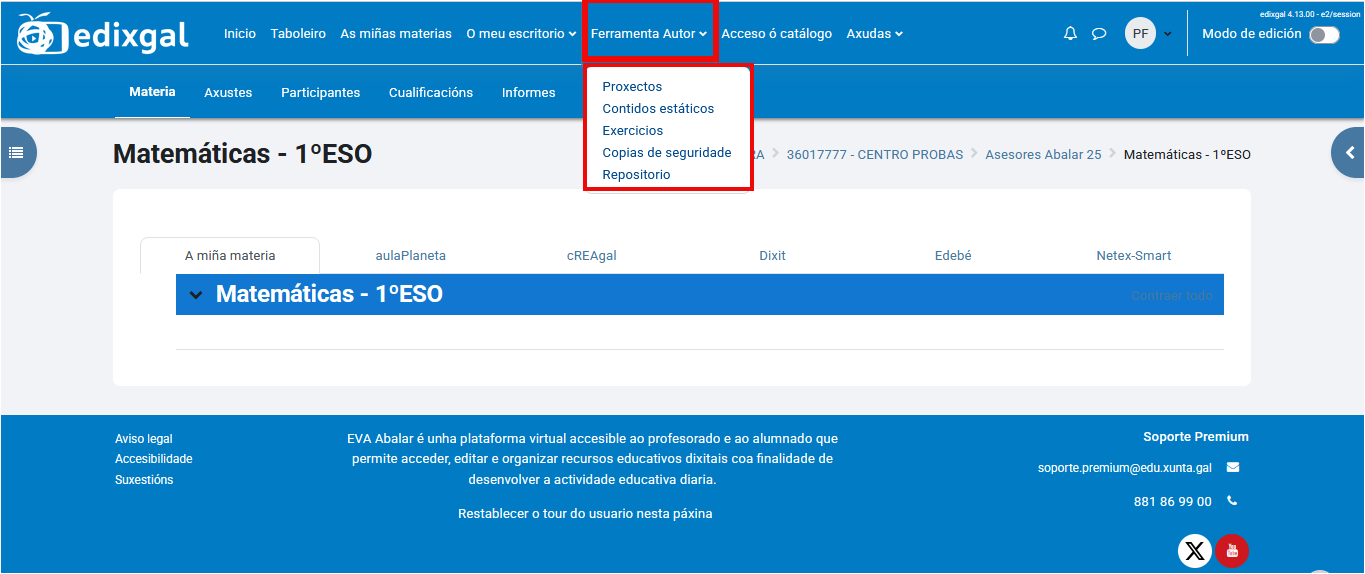Click the edixgal logo
The width and height of the screenshot is (1365, 574).
pyautogui.click(x=103, y=35)
